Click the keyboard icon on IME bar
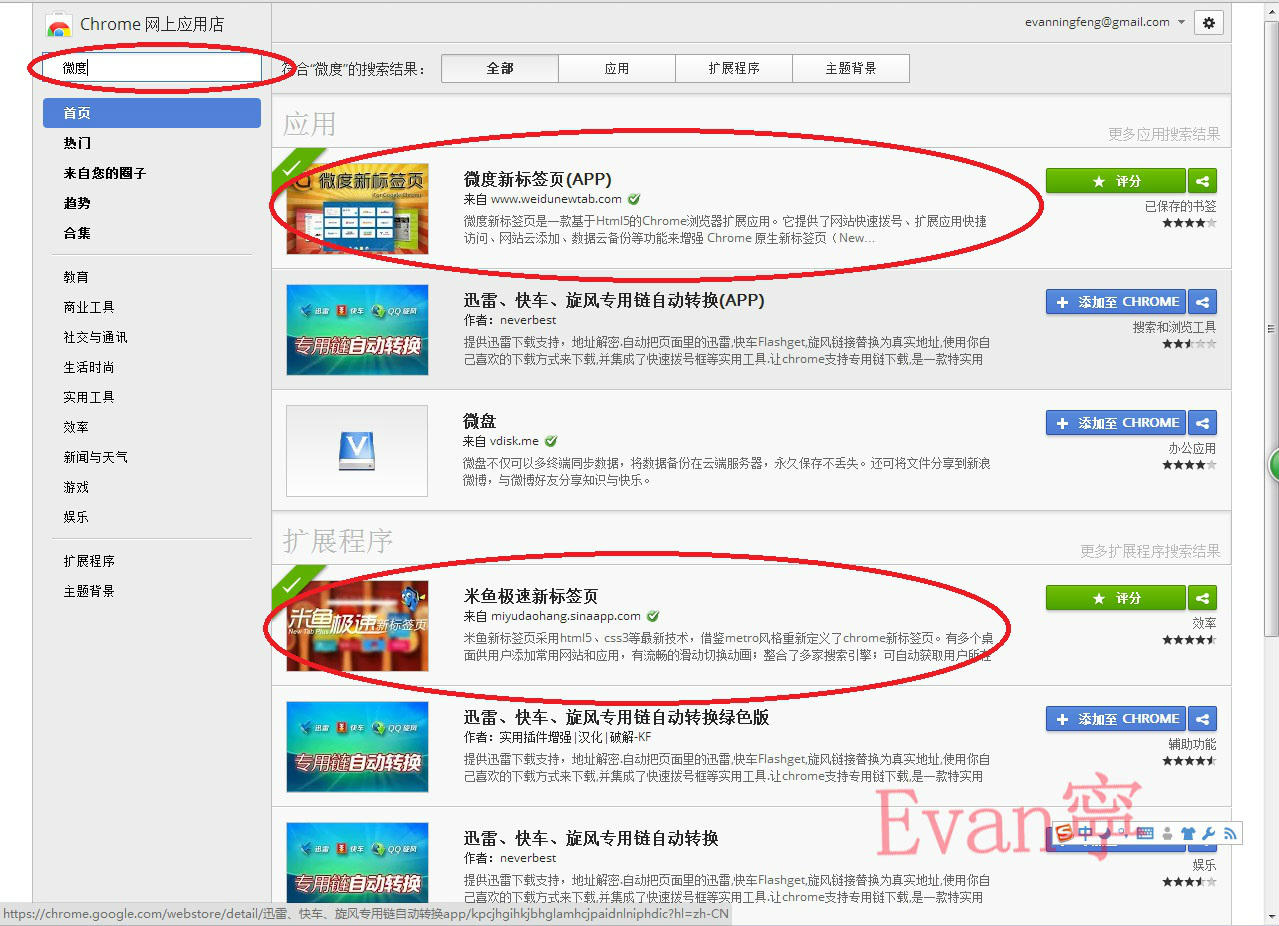The height and width of the screenshot is (926, 1279). pos(1145,833)
